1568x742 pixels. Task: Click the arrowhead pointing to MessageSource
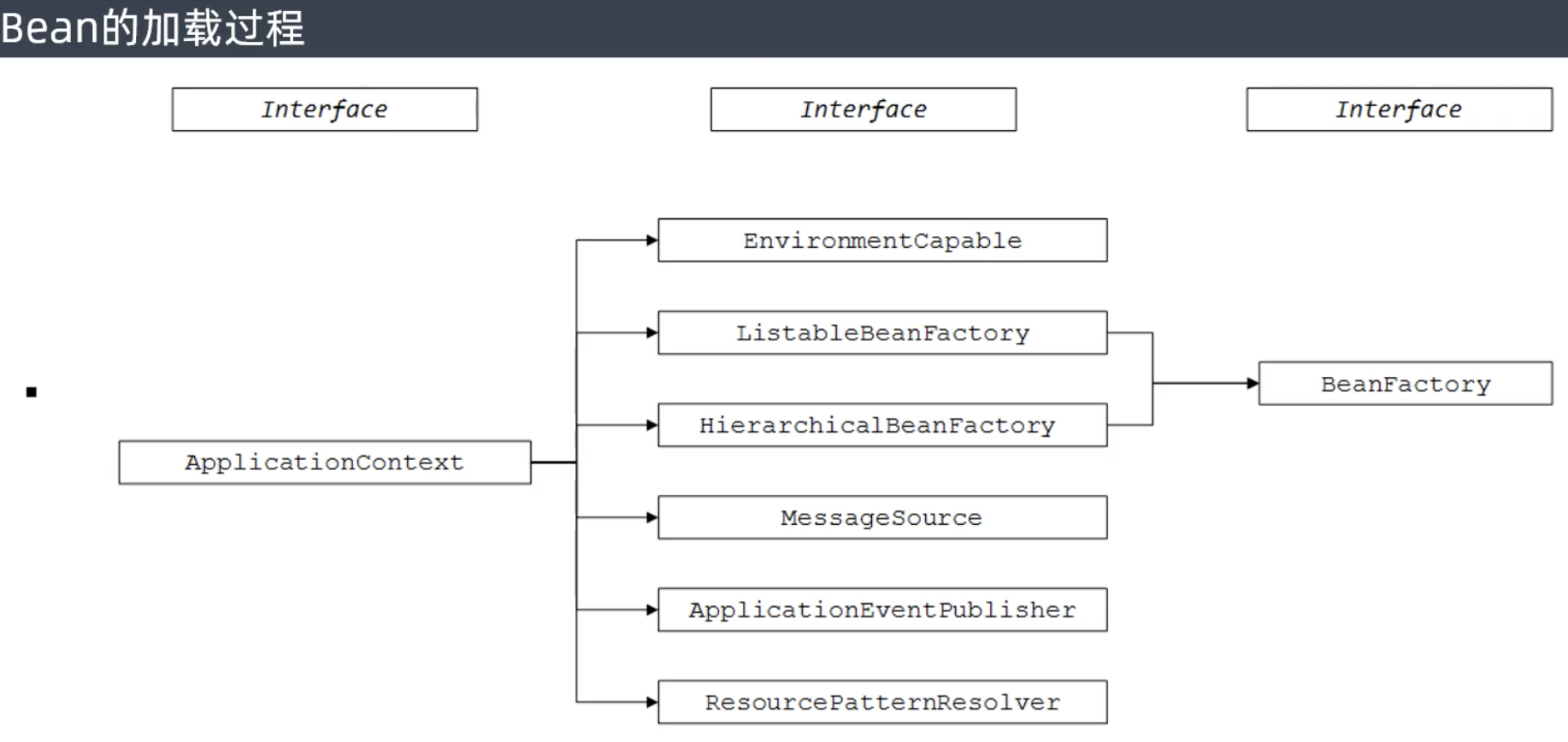pyautogui.click(x=652, y=517)
